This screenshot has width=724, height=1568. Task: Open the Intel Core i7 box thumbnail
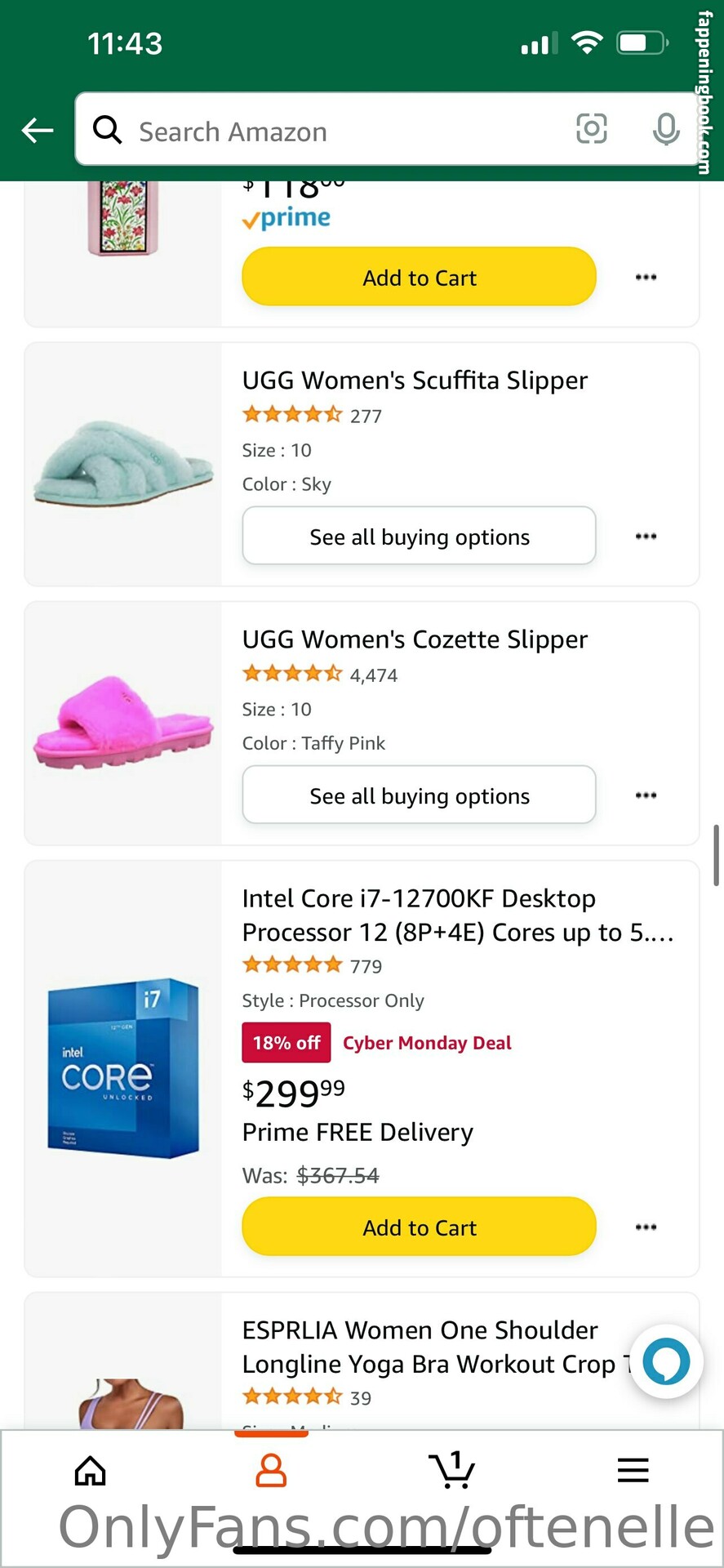point(123,1068)
